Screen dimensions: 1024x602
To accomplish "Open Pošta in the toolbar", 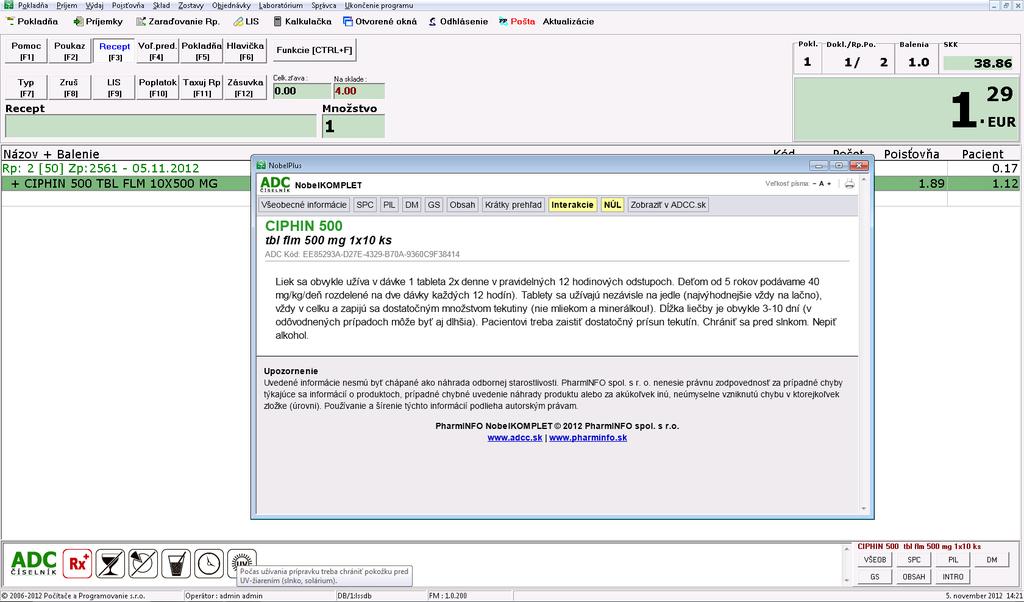I will pyautogui.click(x=517, y=22).
